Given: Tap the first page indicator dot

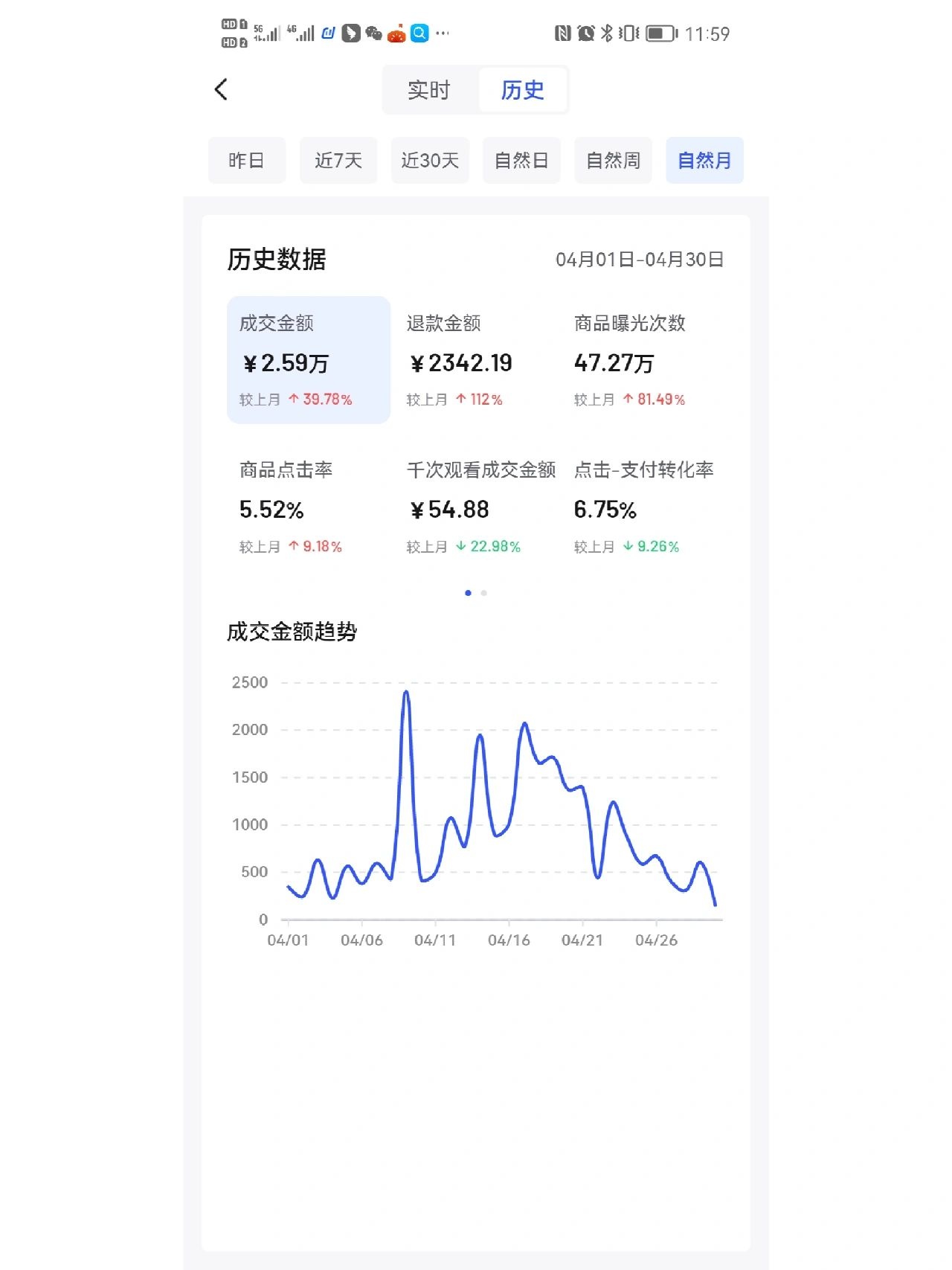Looking at the screenshot, I should pos(468,593).
